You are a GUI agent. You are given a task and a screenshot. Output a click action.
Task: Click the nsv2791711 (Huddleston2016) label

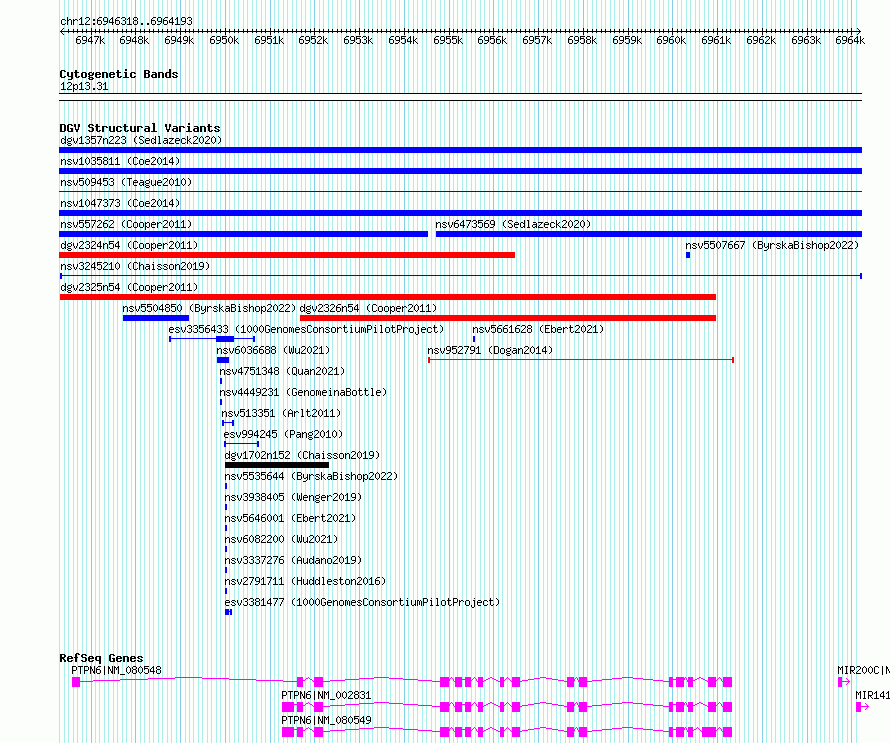pos(305,581)
